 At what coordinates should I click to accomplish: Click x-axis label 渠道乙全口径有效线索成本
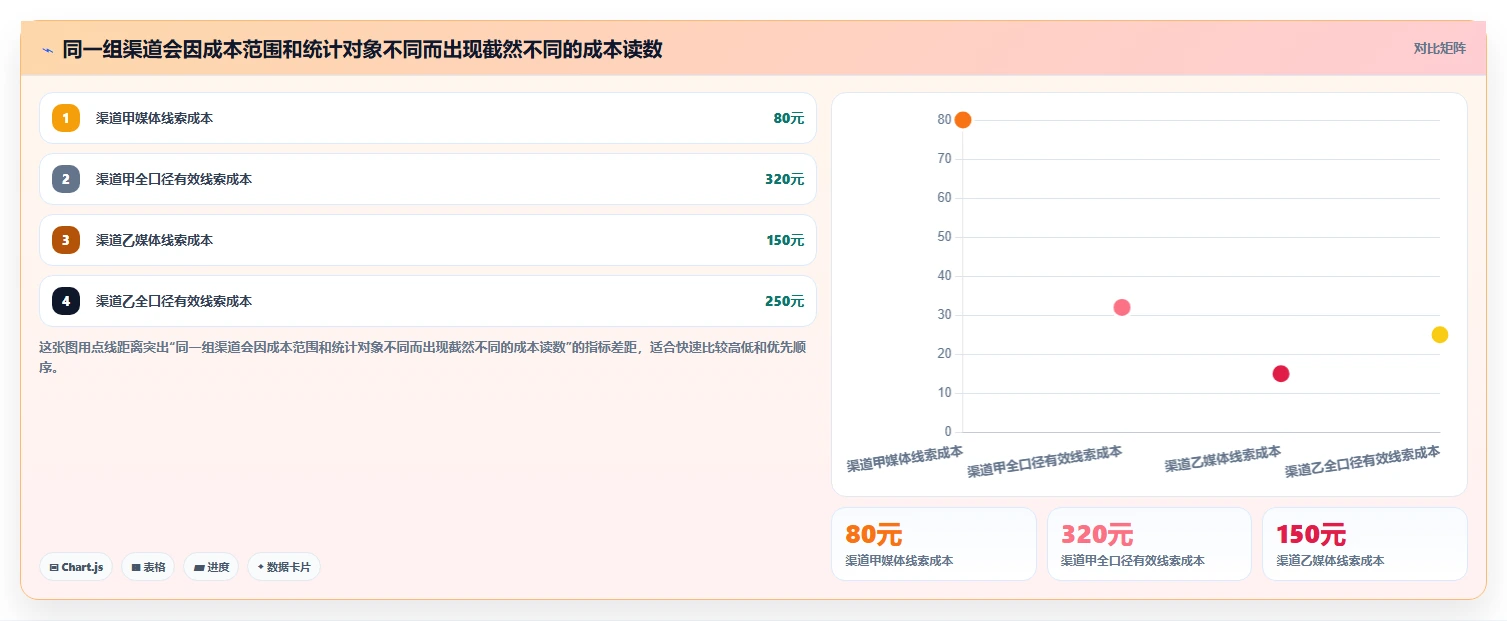1362,462
